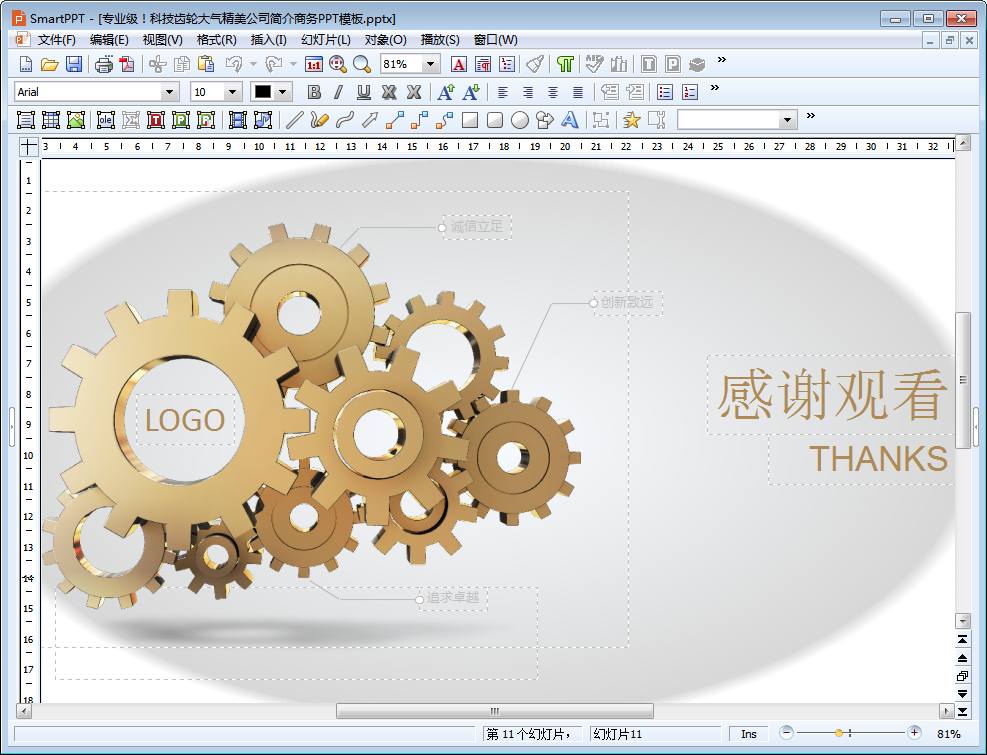The height and width of the screenshot is (755, 987).
Task: Open object animation star icon
Action: [631, 120]
